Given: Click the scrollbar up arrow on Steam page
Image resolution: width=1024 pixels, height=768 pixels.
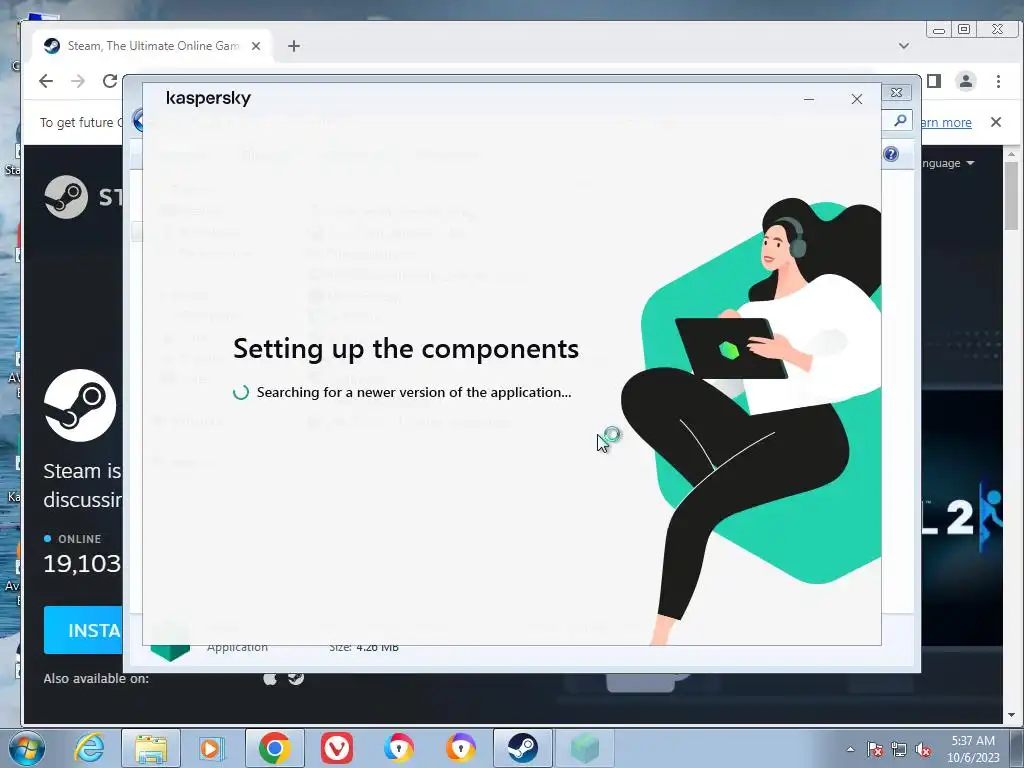Looking at the screenshot, I should tap(1011, 155).
